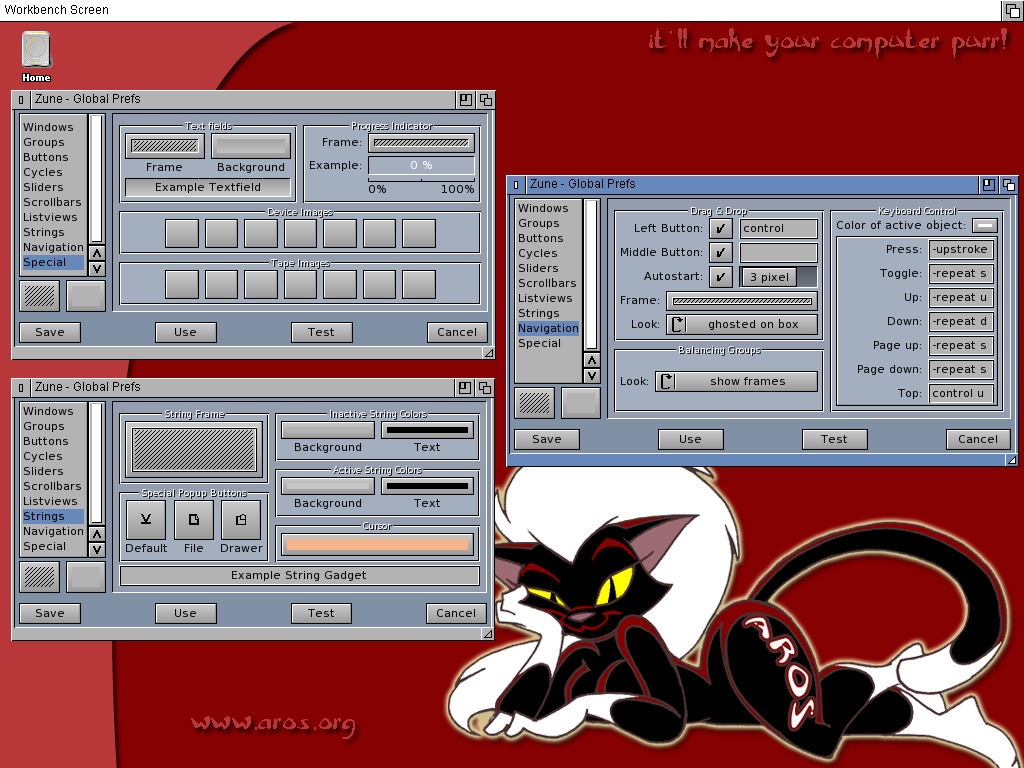Click Left Button 'control' key field
1024x768 pixels.
[x=778, y=229]
